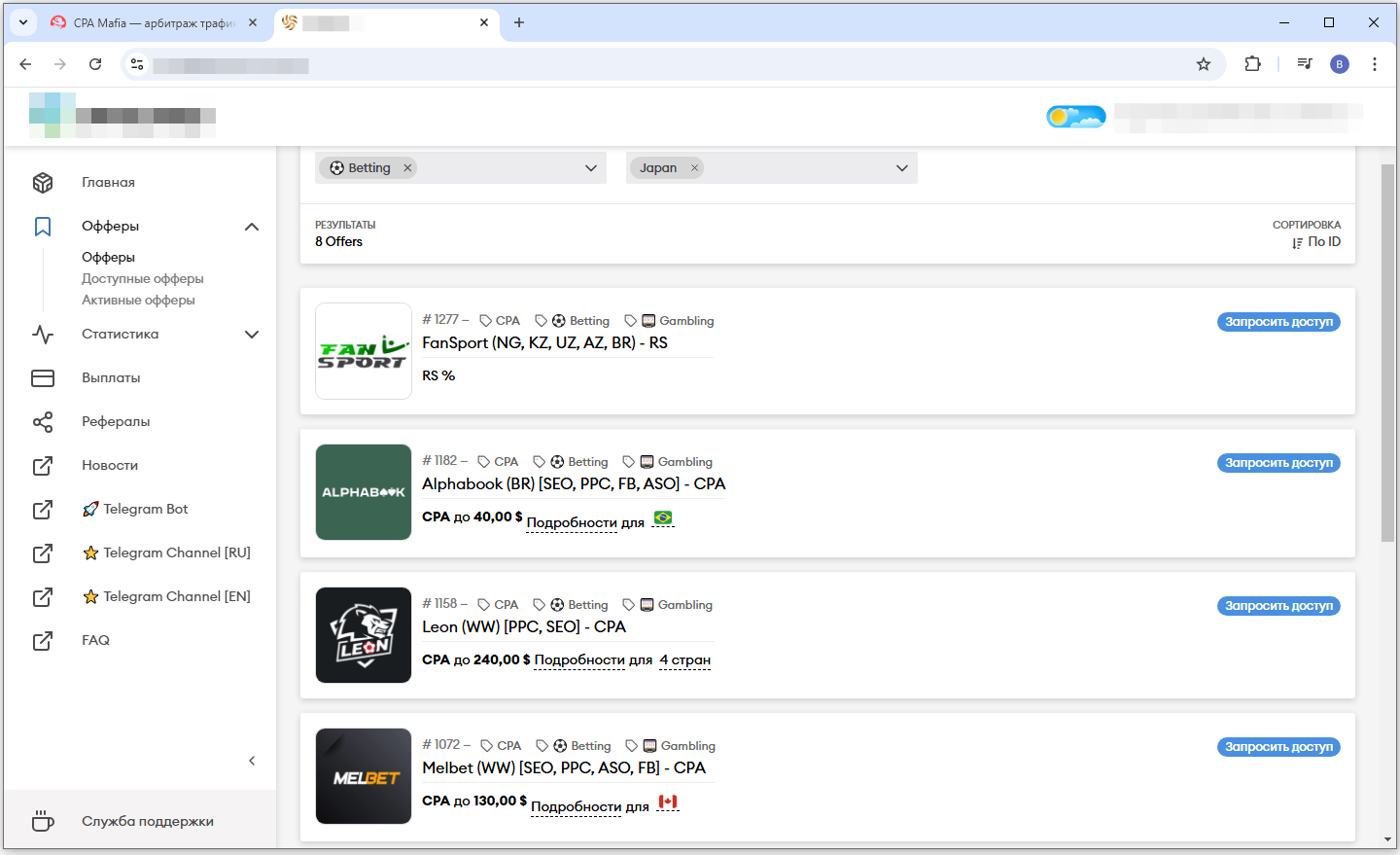The height and width of the screenshot is (855, 1400).
Task: Click the Статистика pulse icon
Action: [x=43, y=335]
